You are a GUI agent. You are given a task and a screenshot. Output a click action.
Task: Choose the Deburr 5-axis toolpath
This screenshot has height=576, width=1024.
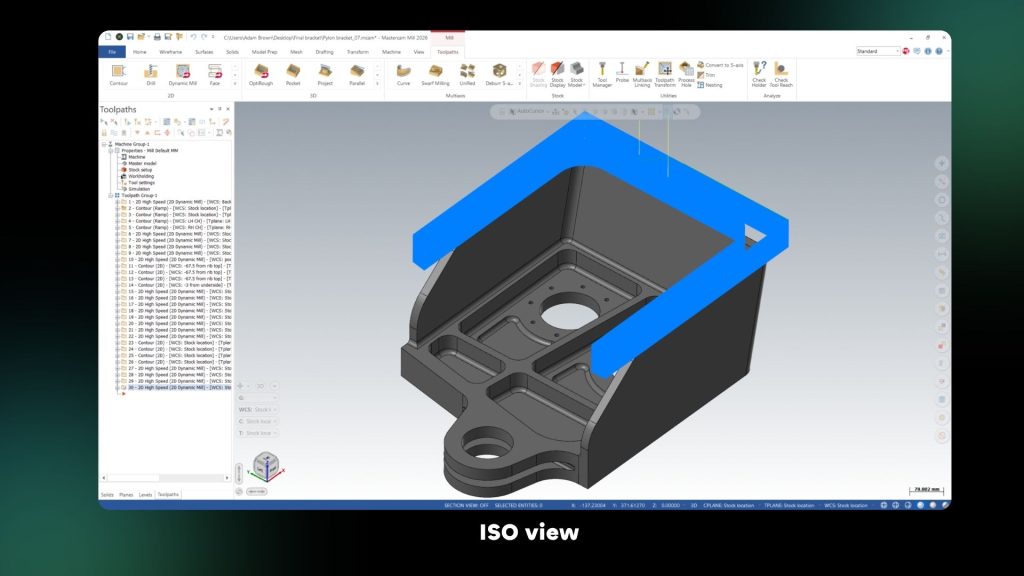[500, 74]
